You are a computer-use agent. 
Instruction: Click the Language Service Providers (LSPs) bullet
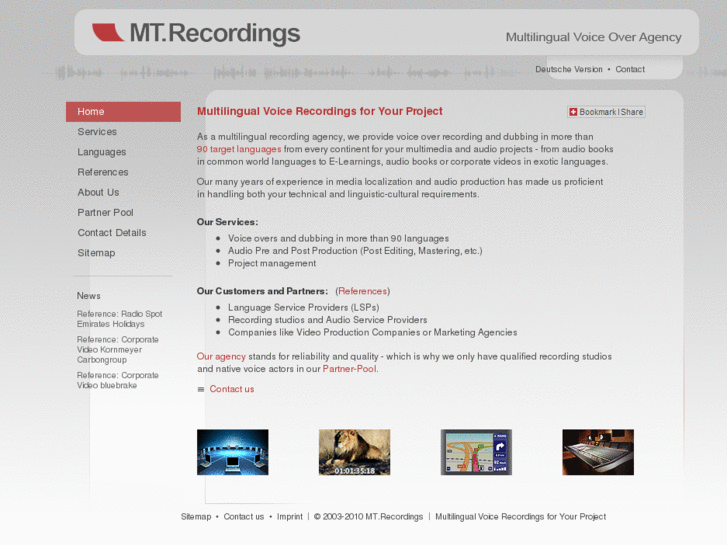[303, 308]
